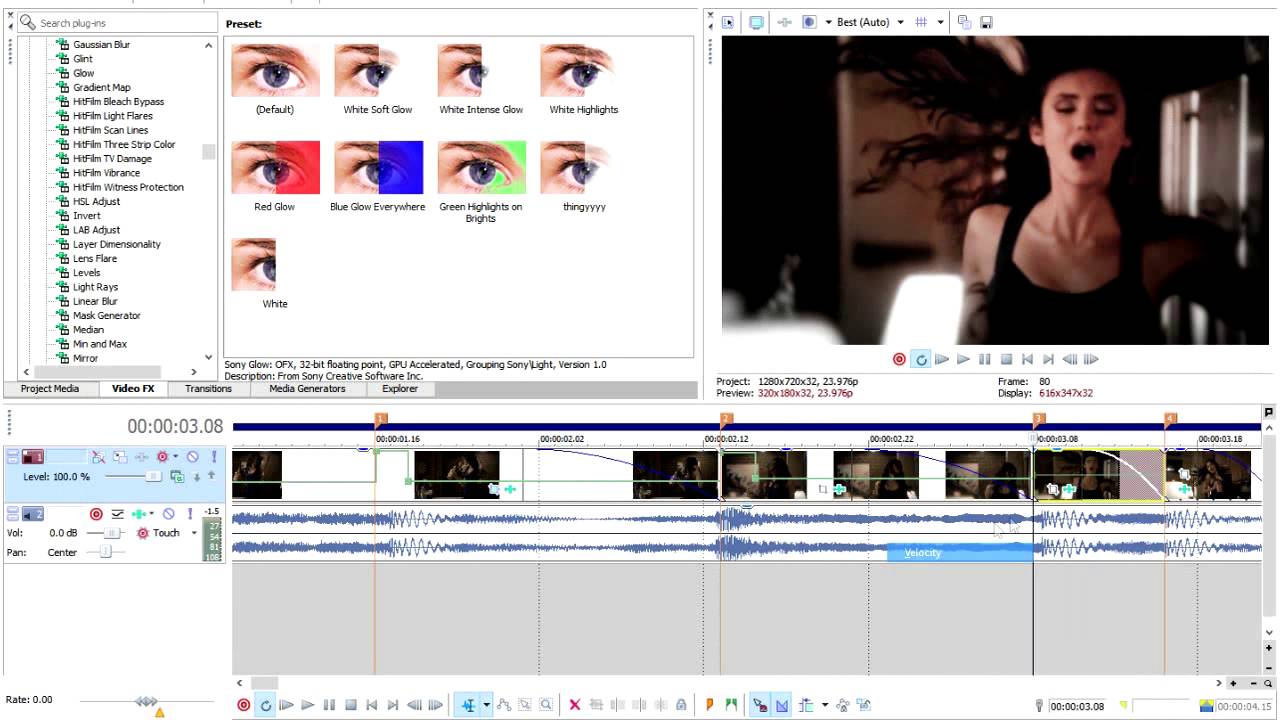Copy Snapshot to Clipboard in preview toolbar
Viewport: 1280px width, 720px height.
(965, 22)
